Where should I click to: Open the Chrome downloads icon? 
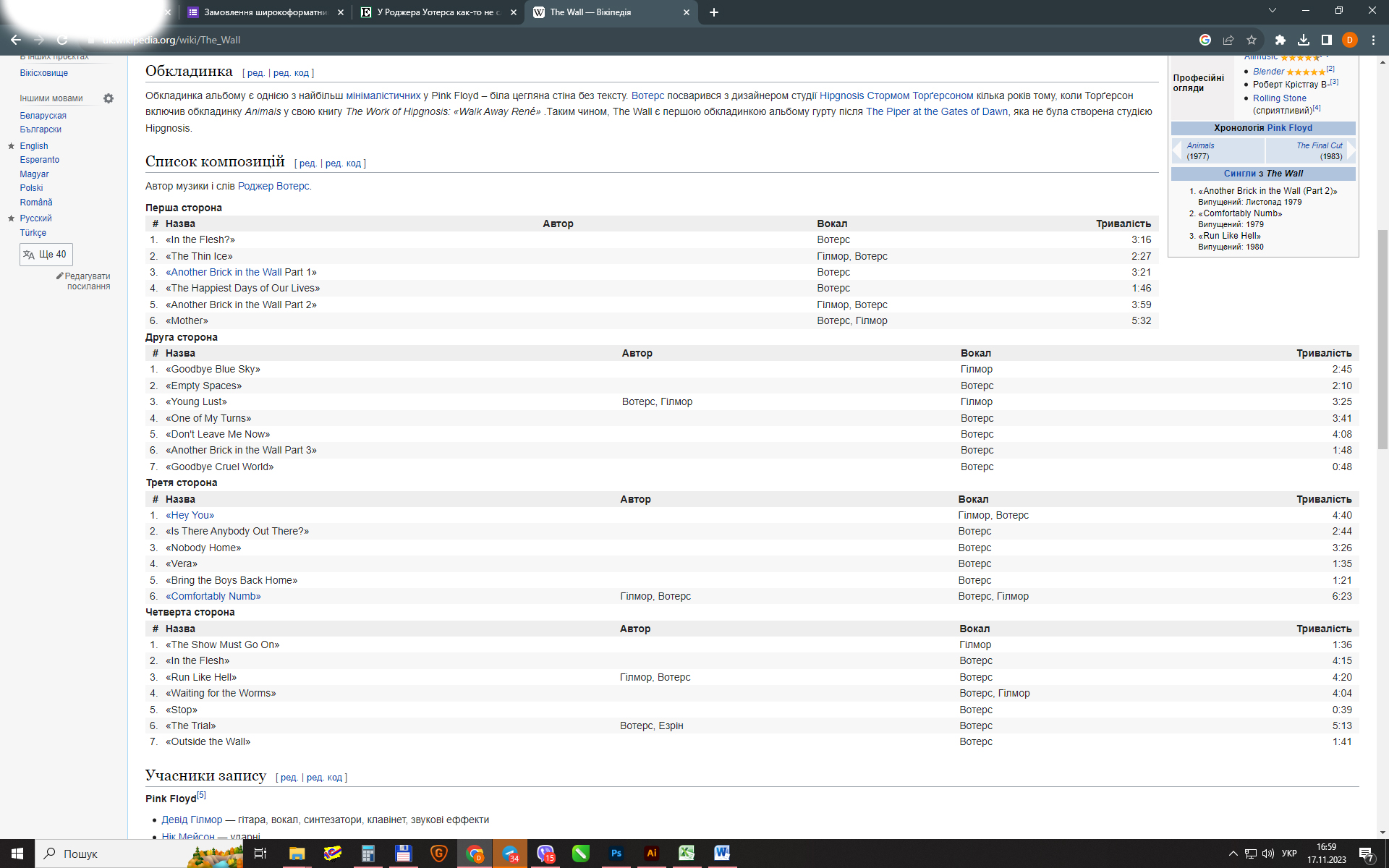tap(1303, 40)
